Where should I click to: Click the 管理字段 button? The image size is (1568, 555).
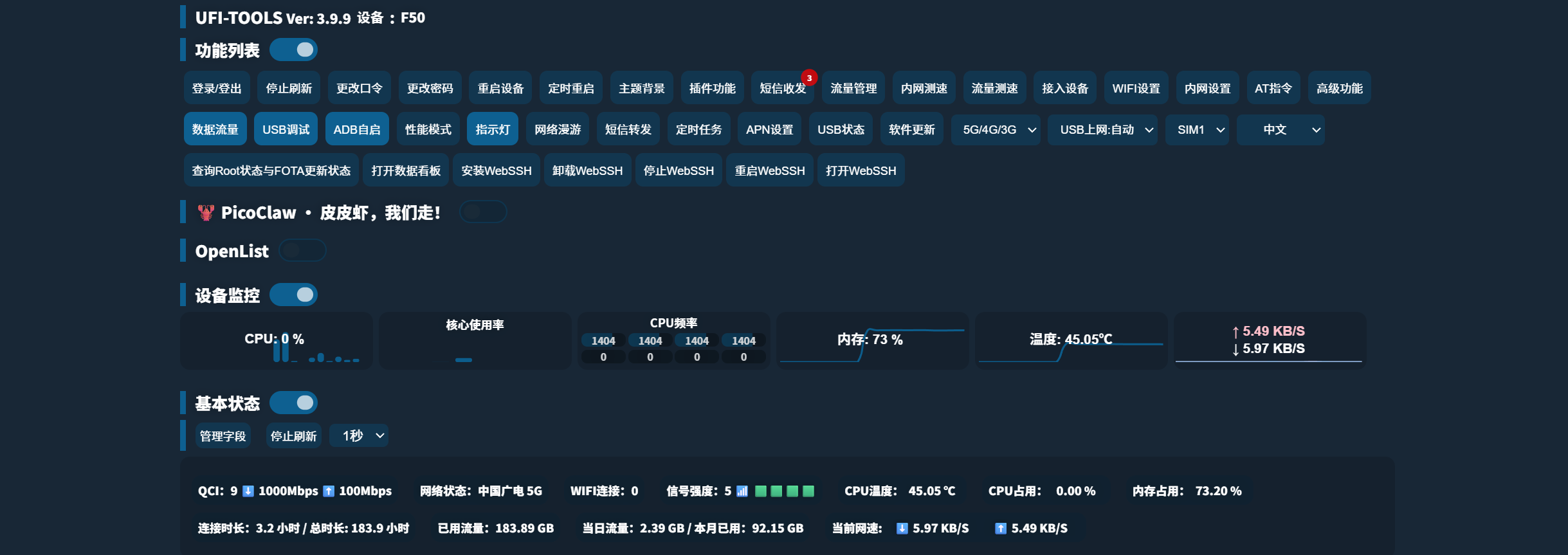tap(223, 436)
